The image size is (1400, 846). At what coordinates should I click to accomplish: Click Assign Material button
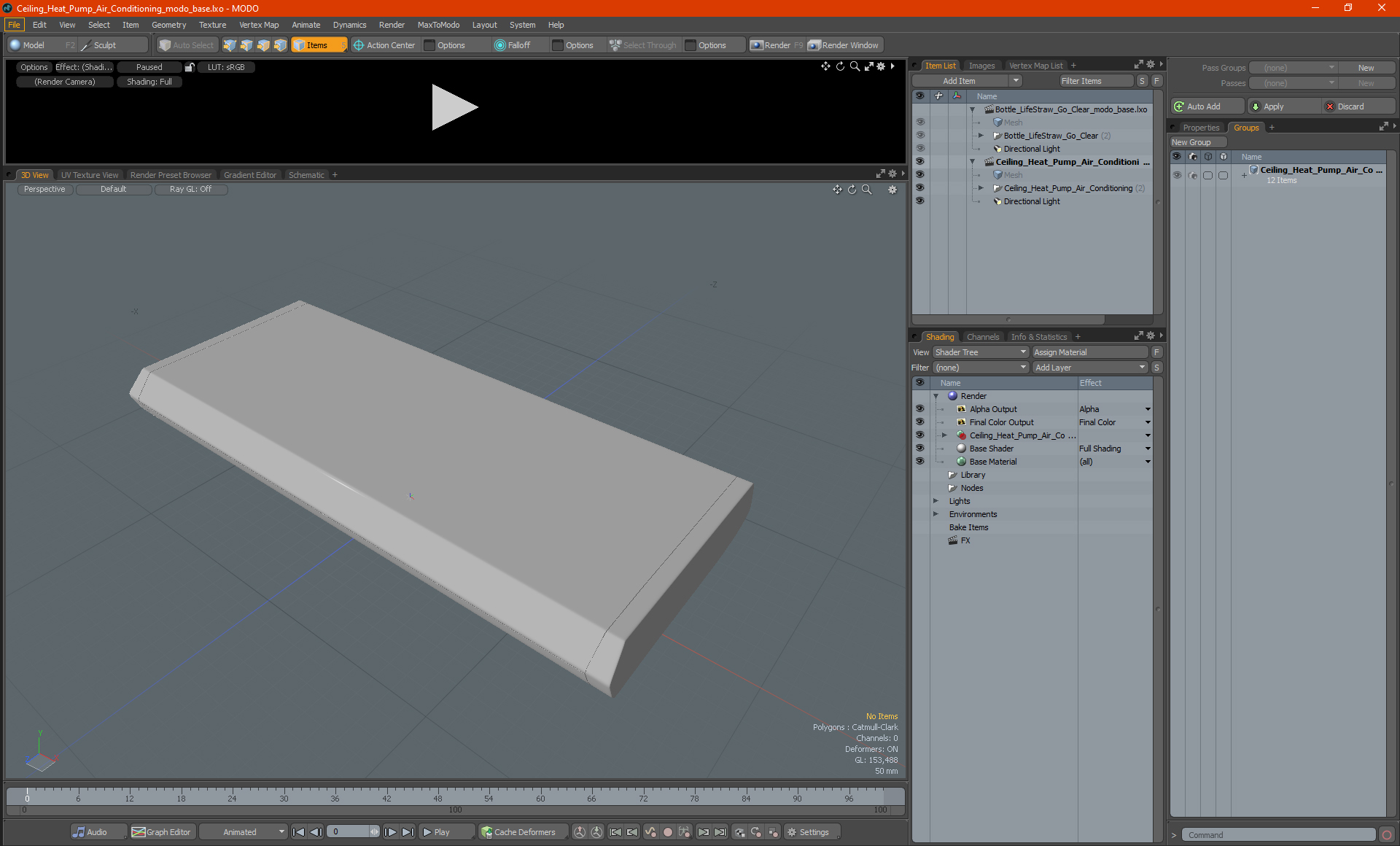(x=1090, y=352)
